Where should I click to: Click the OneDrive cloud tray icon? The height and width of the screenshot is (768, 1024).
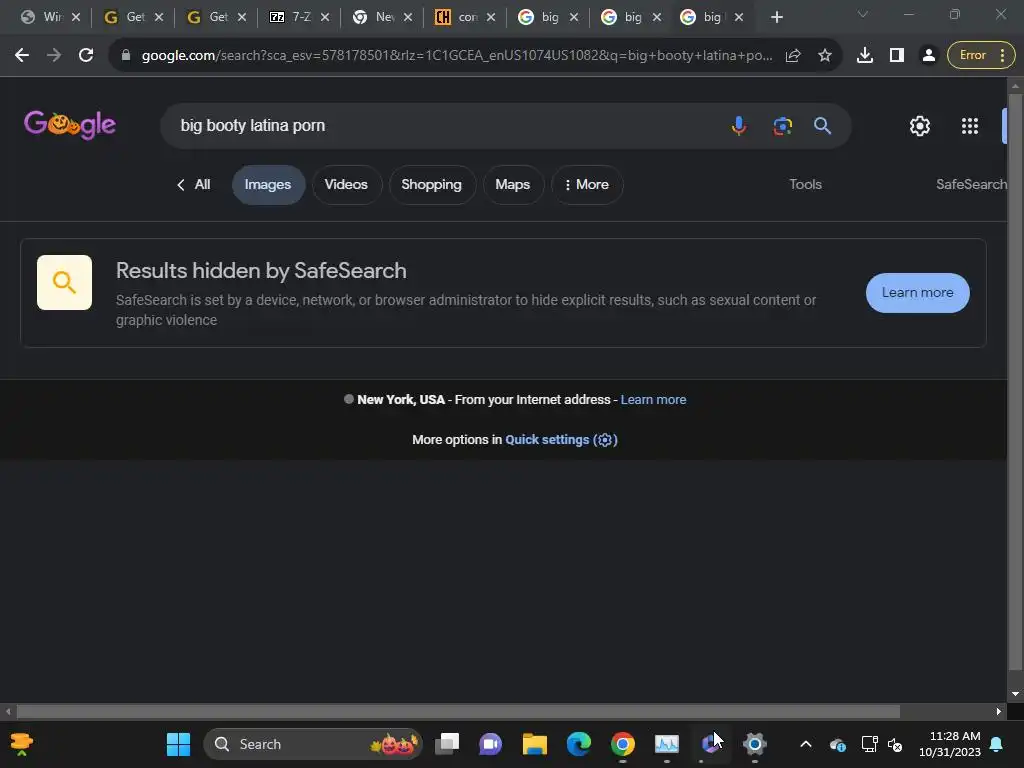click(x=838, y=744)
